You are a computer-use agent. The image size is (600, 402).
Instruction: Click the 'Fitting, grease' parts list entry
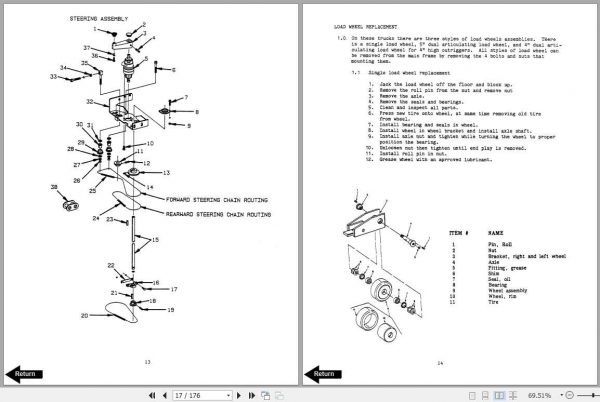(507, 268)
